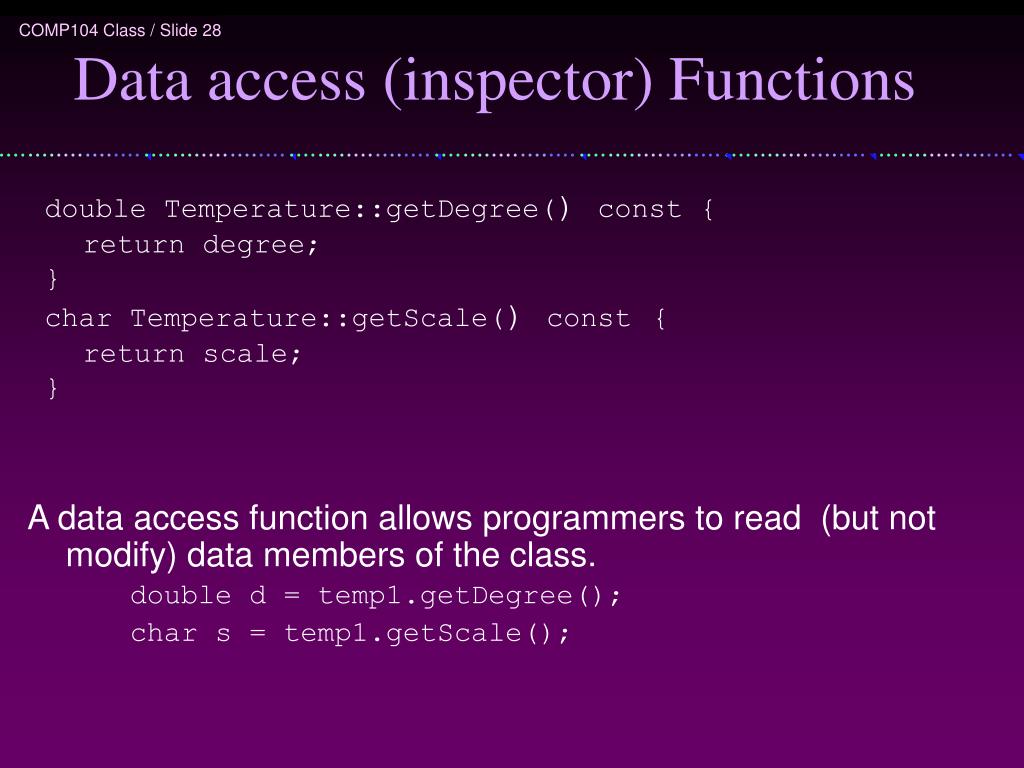The width and height of the screenshot is (1024, 768).
Task: Click the 'char Temperature::getScale() const {' code line
Action: pos(355,319)
